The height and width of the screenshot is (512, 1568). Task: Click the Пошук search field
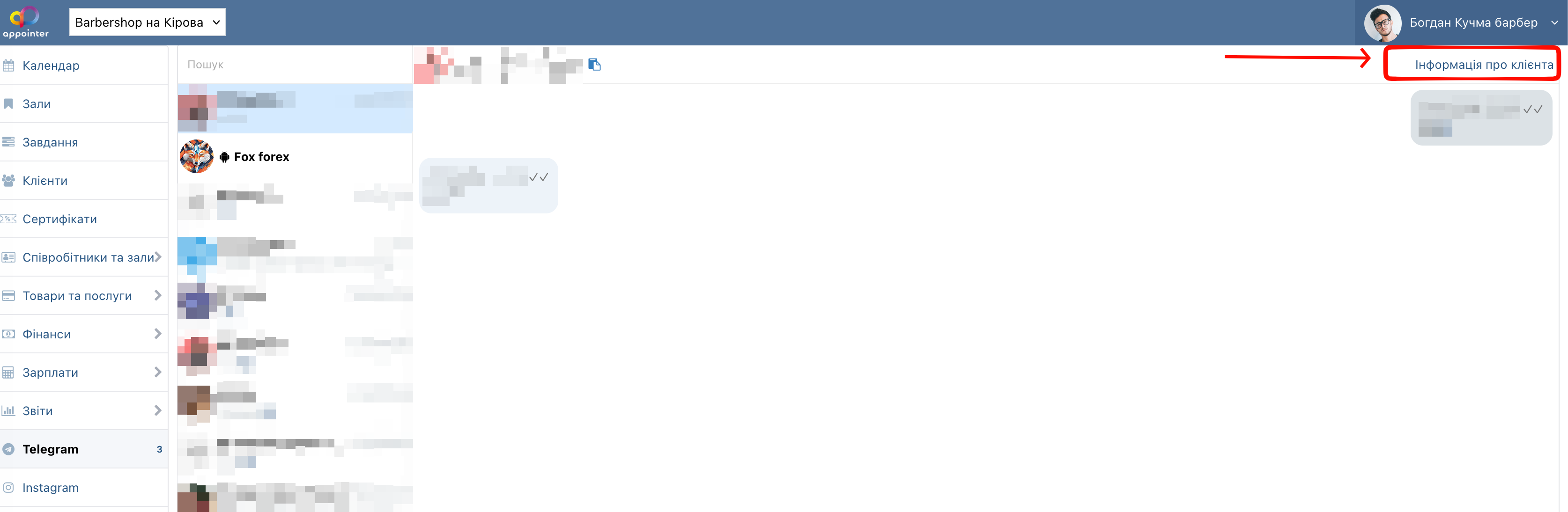295,65
